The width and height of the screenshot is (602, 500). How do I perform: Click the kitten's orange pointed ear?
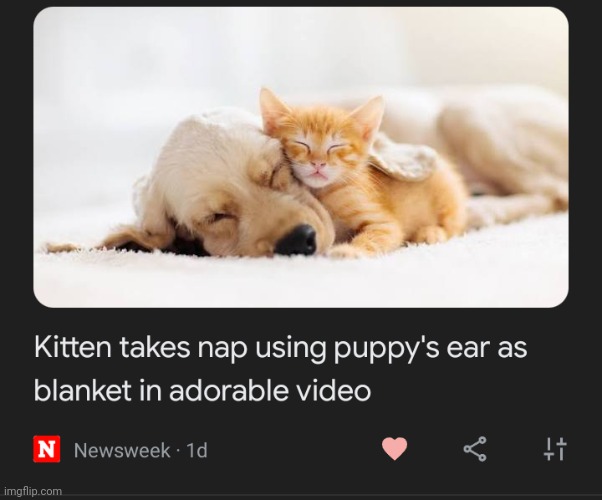(x=271, y=106)
